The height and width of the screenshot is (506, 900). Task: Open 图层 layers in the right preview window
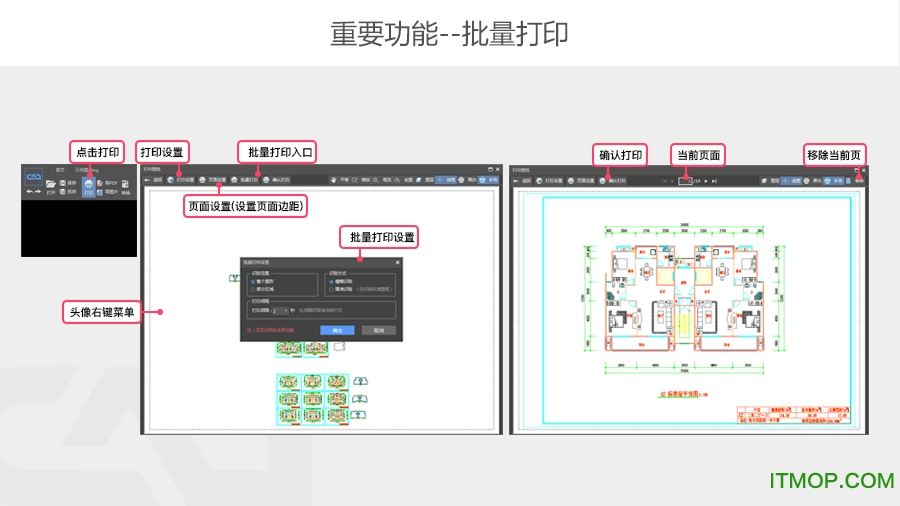point(770,181)
